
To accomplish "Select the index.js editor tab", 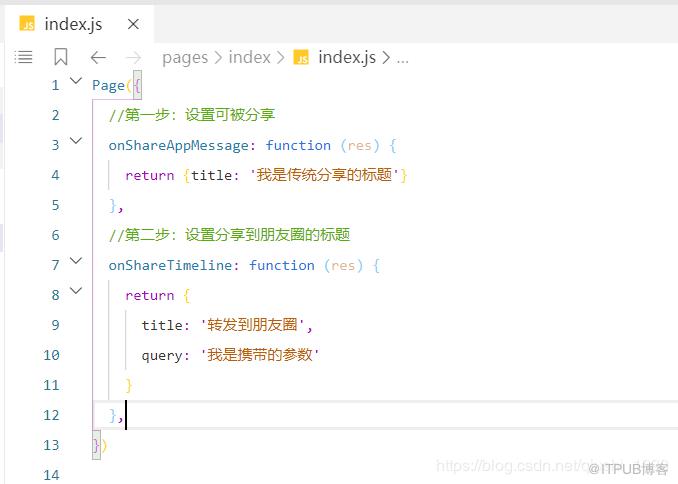I will 79,24.
